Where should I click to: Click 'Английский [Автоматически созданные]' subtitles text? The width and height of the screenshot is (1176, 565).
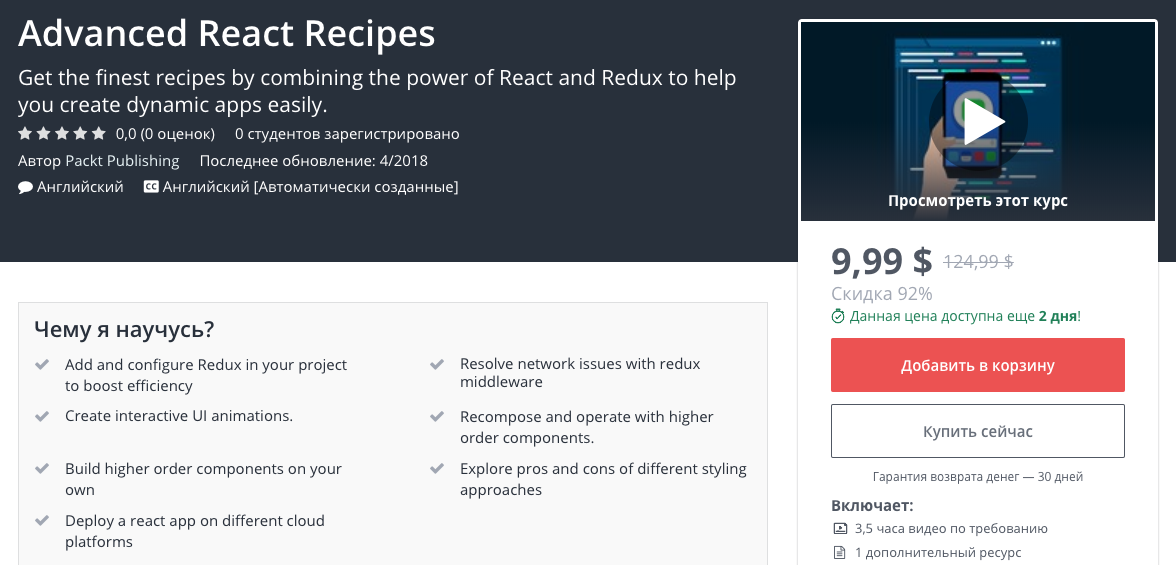point(310,187)
